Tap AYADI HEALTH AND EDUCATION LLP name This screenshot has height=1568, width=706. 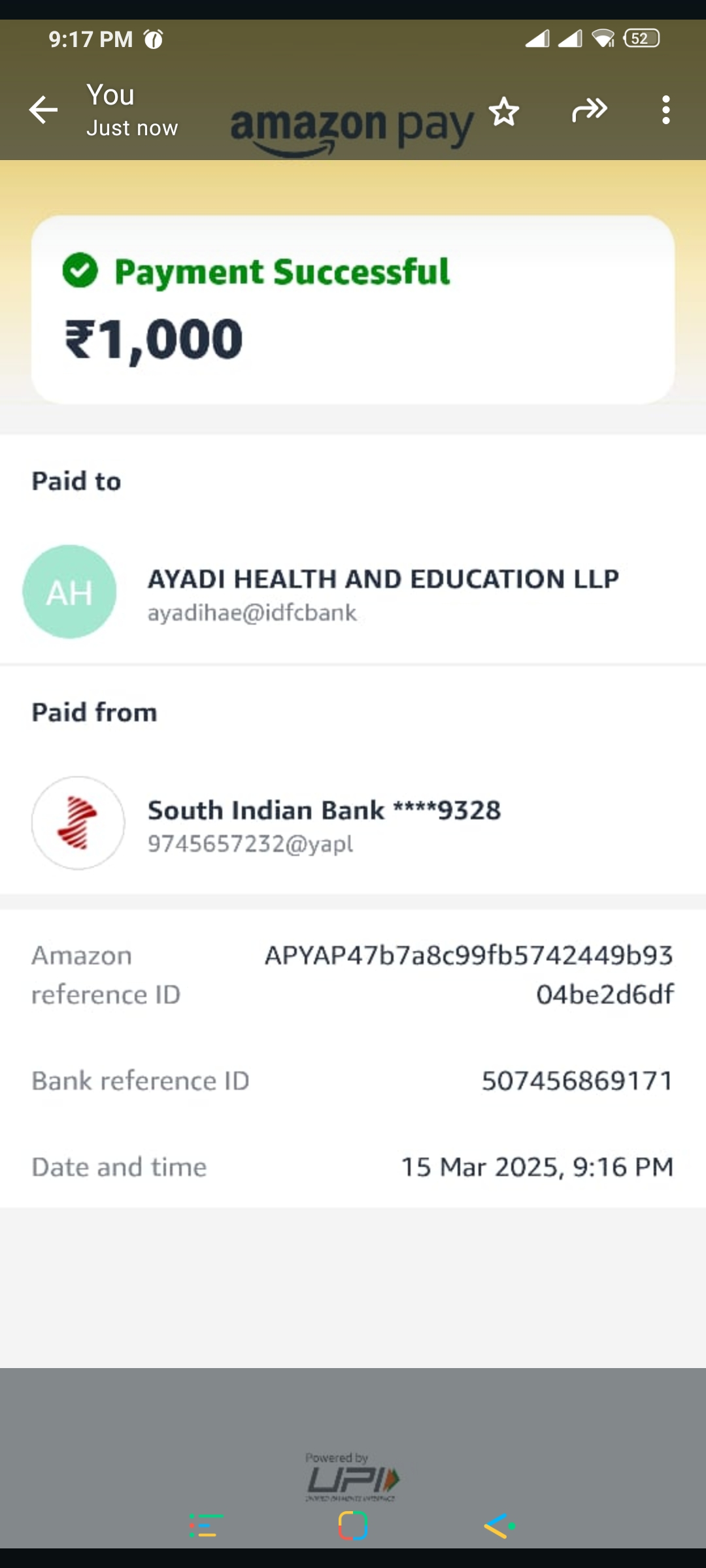click(383, 579)
